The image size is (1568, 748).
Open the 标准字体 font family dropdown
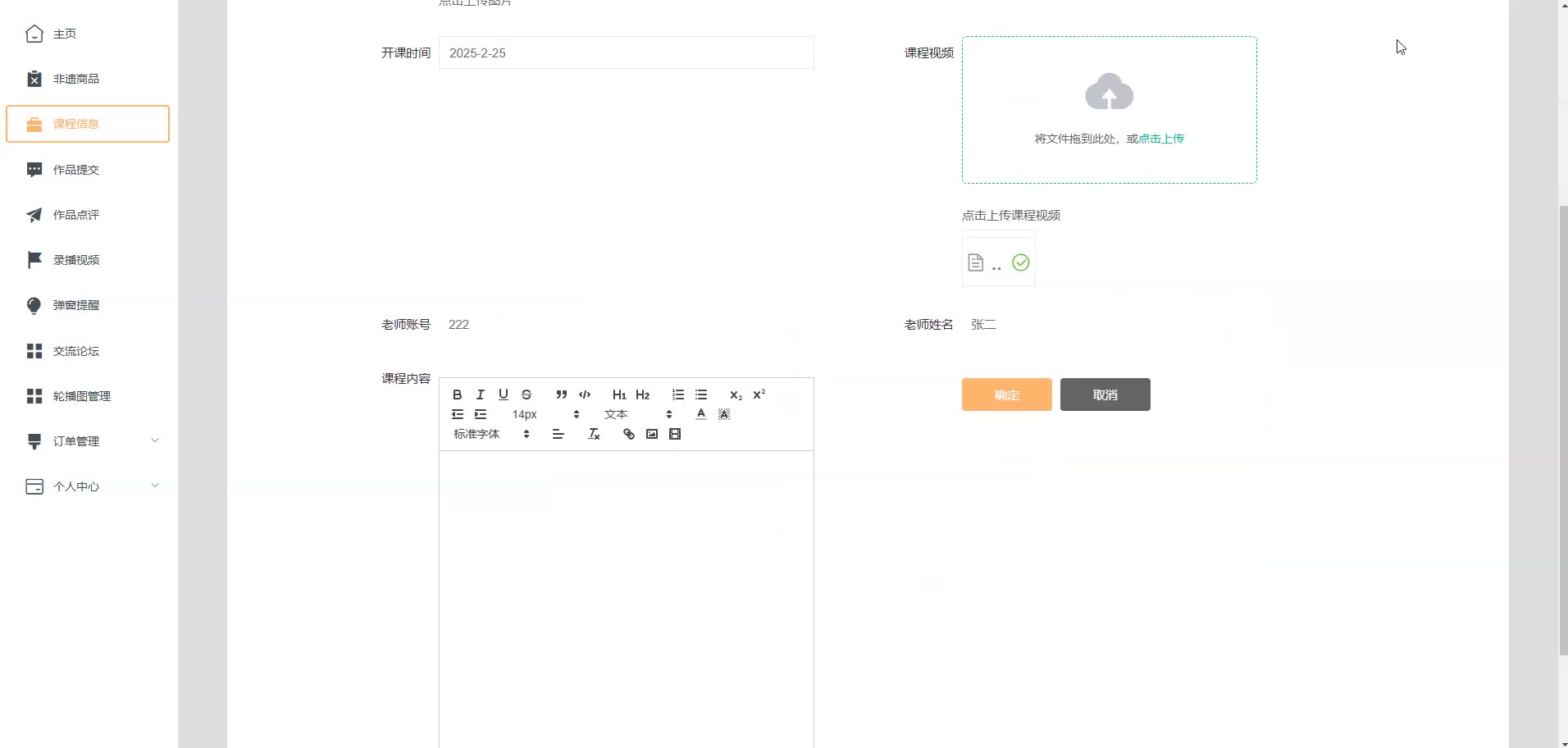(491, 434)
